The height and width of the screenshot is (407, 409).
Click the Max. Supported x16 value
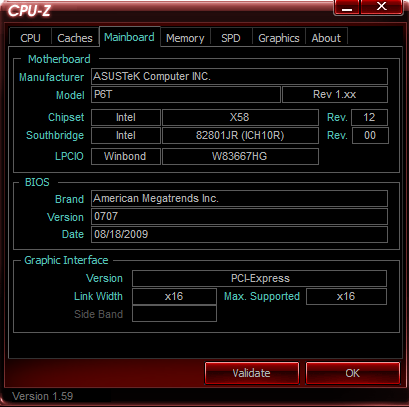point(346,297)
